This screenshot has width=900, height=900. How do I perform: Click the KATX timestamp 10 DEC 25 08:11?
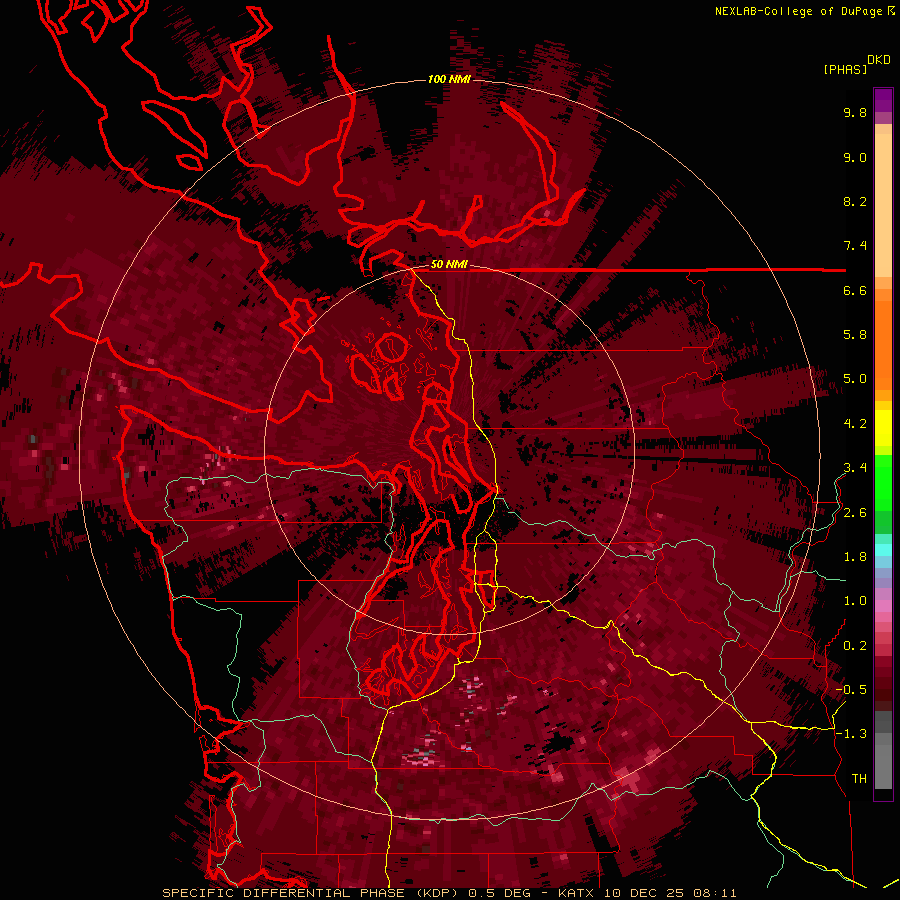point(647,893)
